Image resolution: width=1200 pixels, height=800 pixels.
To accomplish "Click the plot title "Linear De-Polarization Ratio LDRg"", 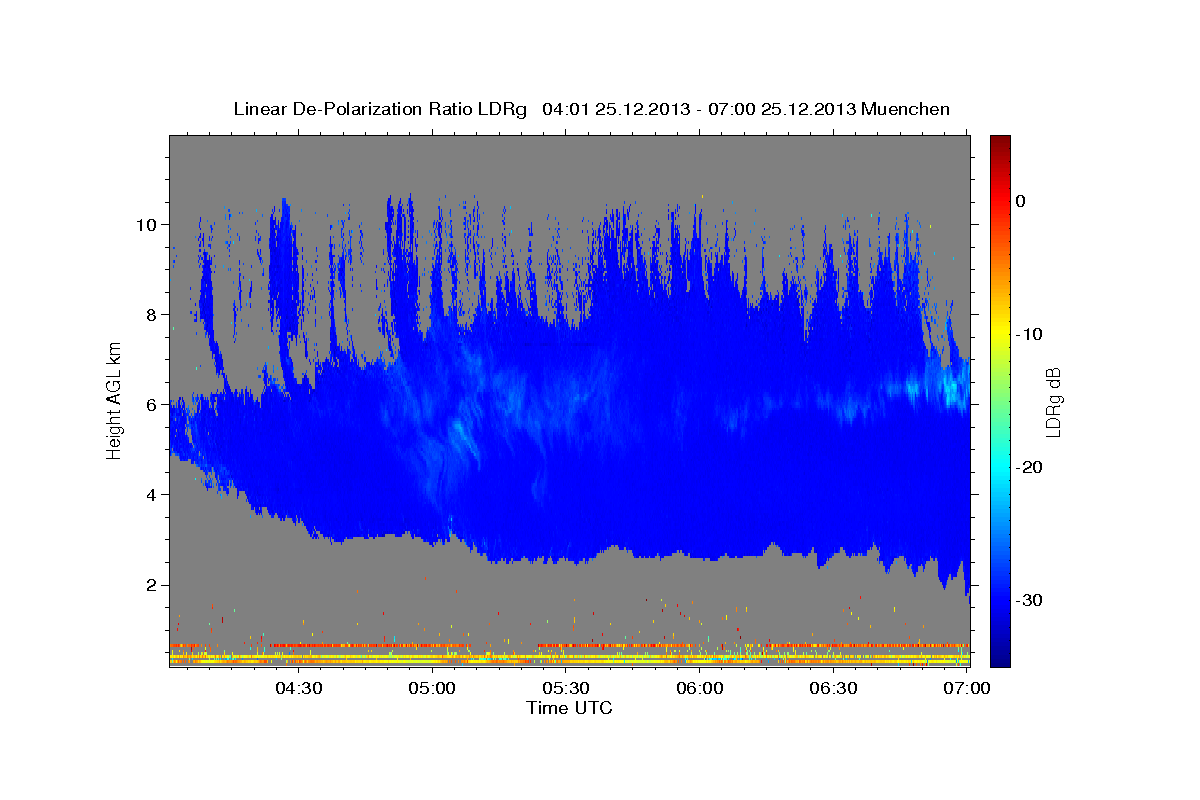I will pyautogui.click(x=379, y=109).
